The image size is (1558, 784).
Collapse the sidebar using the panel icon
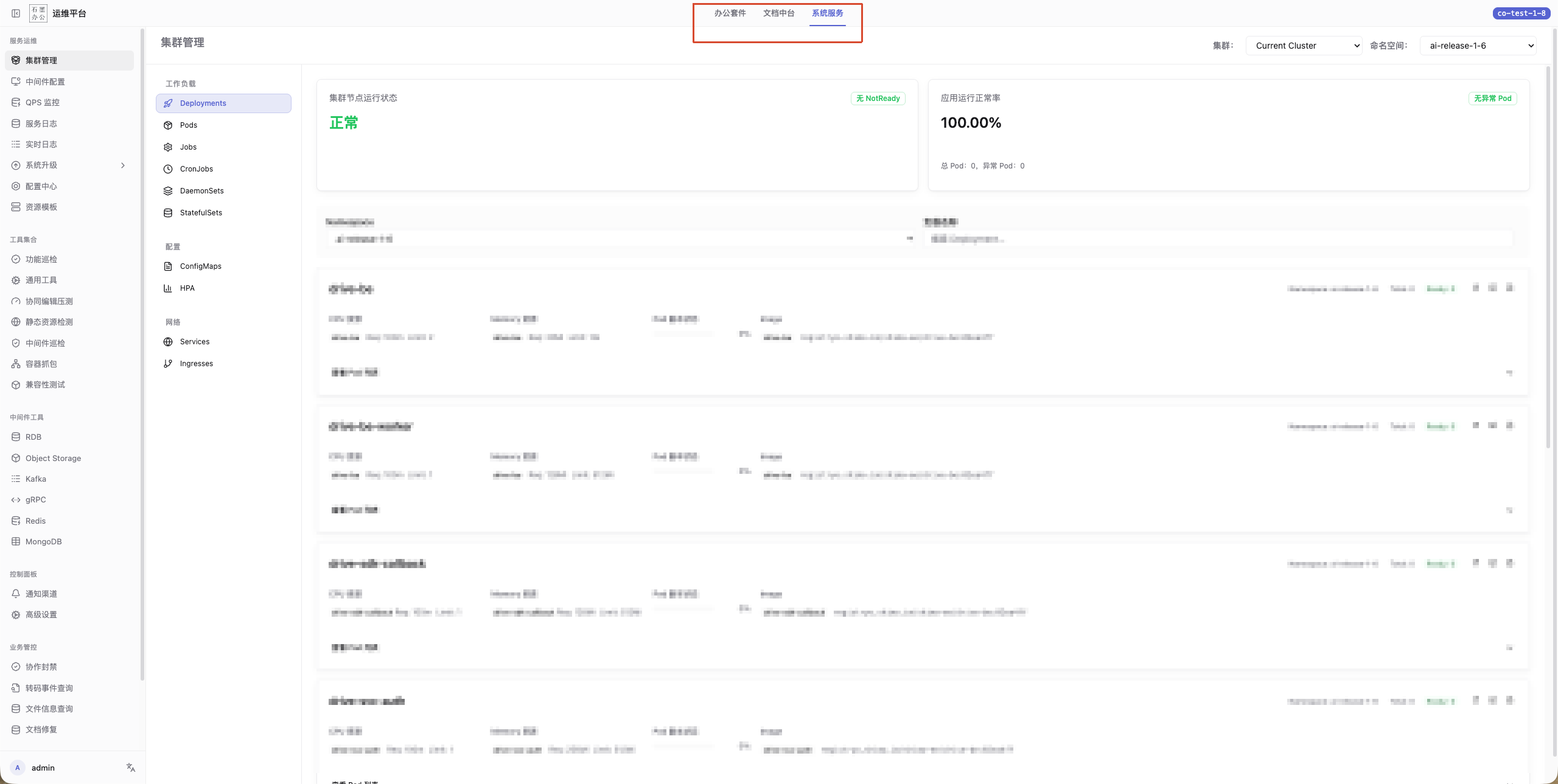pos(16,13)
